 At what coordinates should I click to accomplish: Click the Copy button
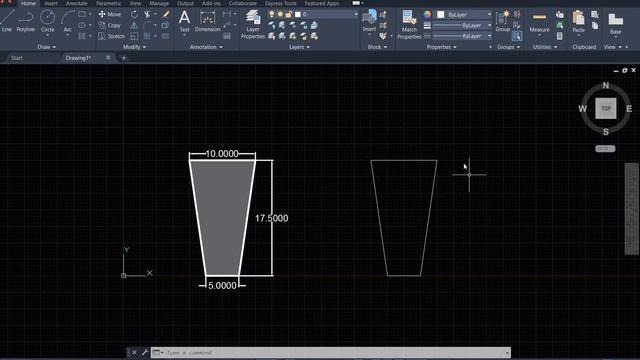tap(109, 25)
